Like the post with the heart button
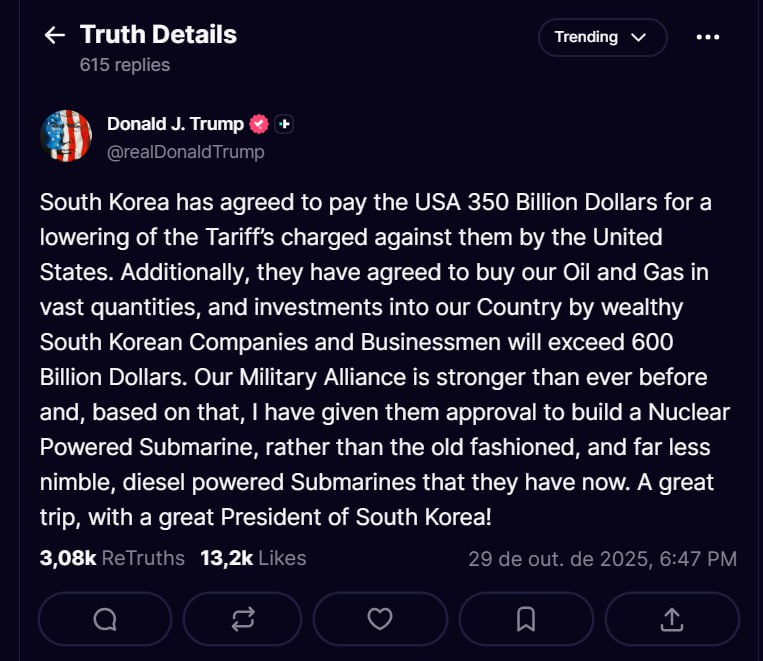 pyautogui.click(x=380, y=619)
